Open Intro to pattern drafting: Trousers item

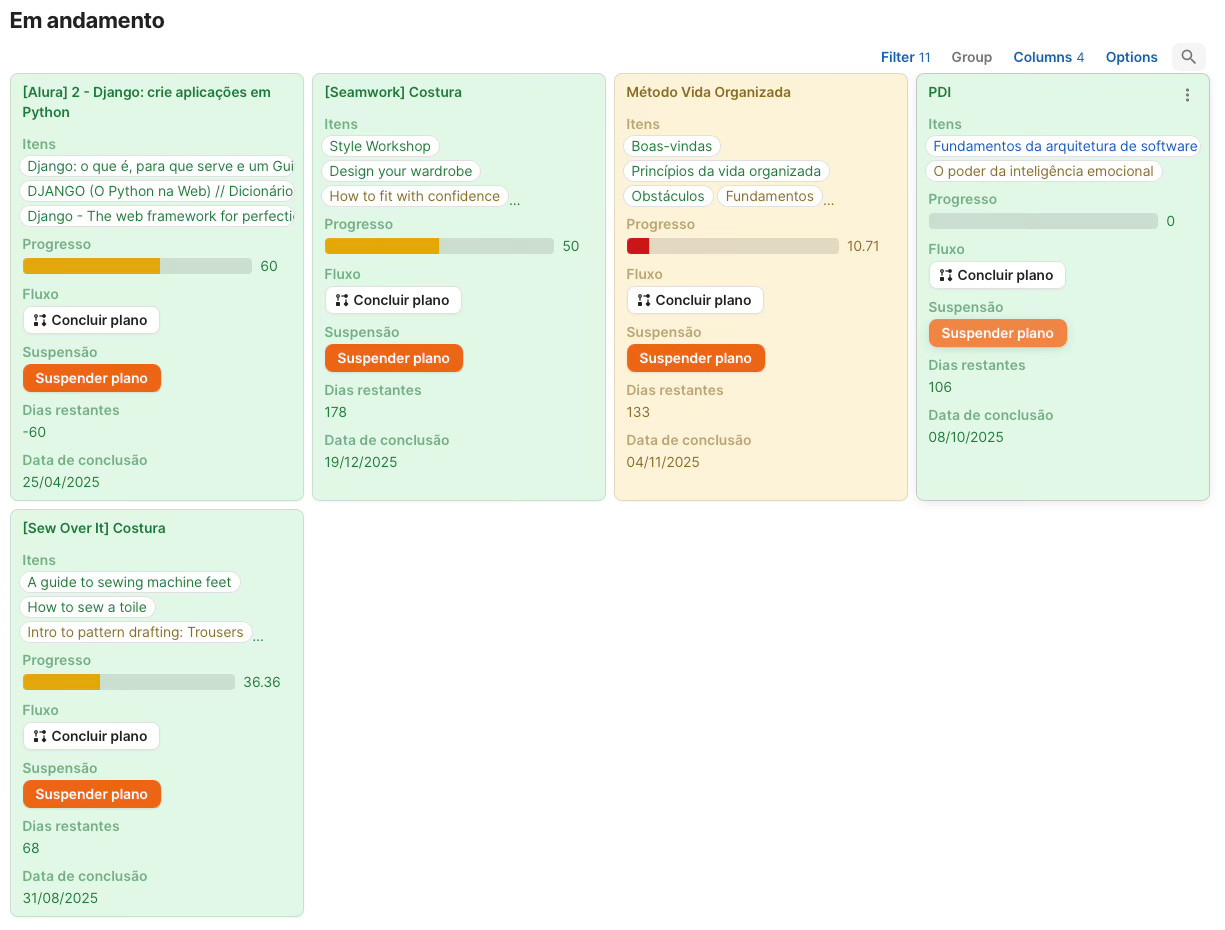[136, 632]
